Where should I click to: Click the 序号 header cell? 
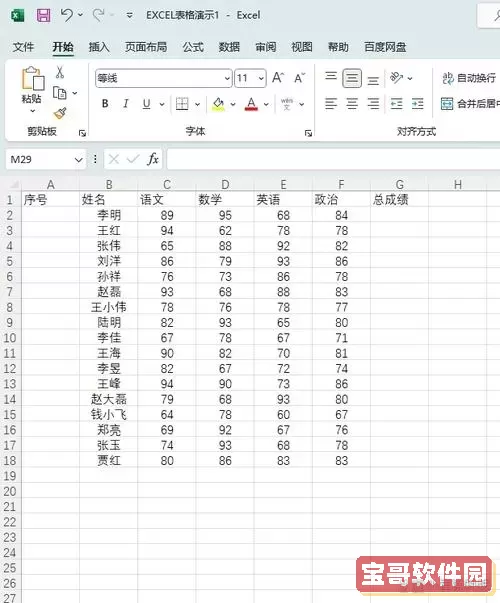(50, 200)
